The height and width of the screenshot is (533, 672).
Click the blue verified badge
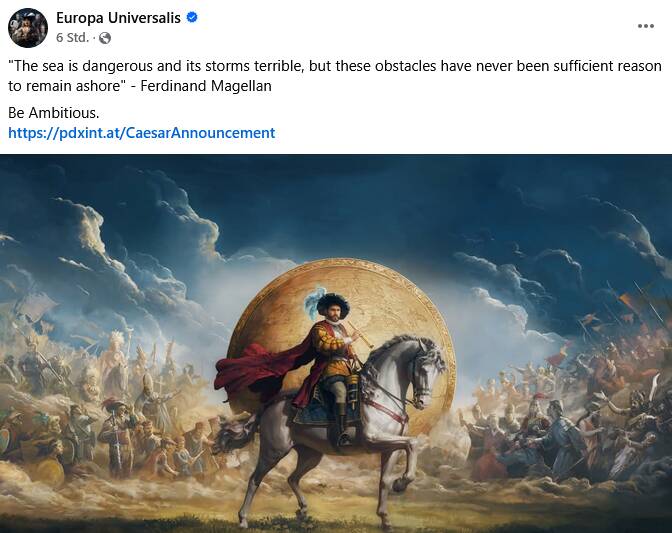[x=192, y=17]
